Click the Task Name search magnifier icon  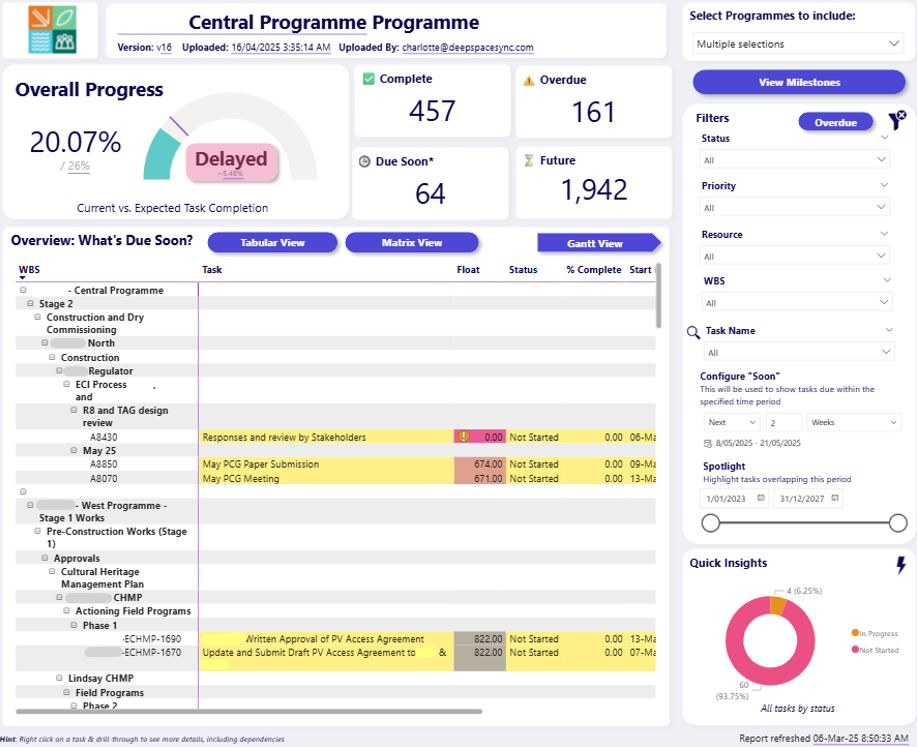[693, 332]
